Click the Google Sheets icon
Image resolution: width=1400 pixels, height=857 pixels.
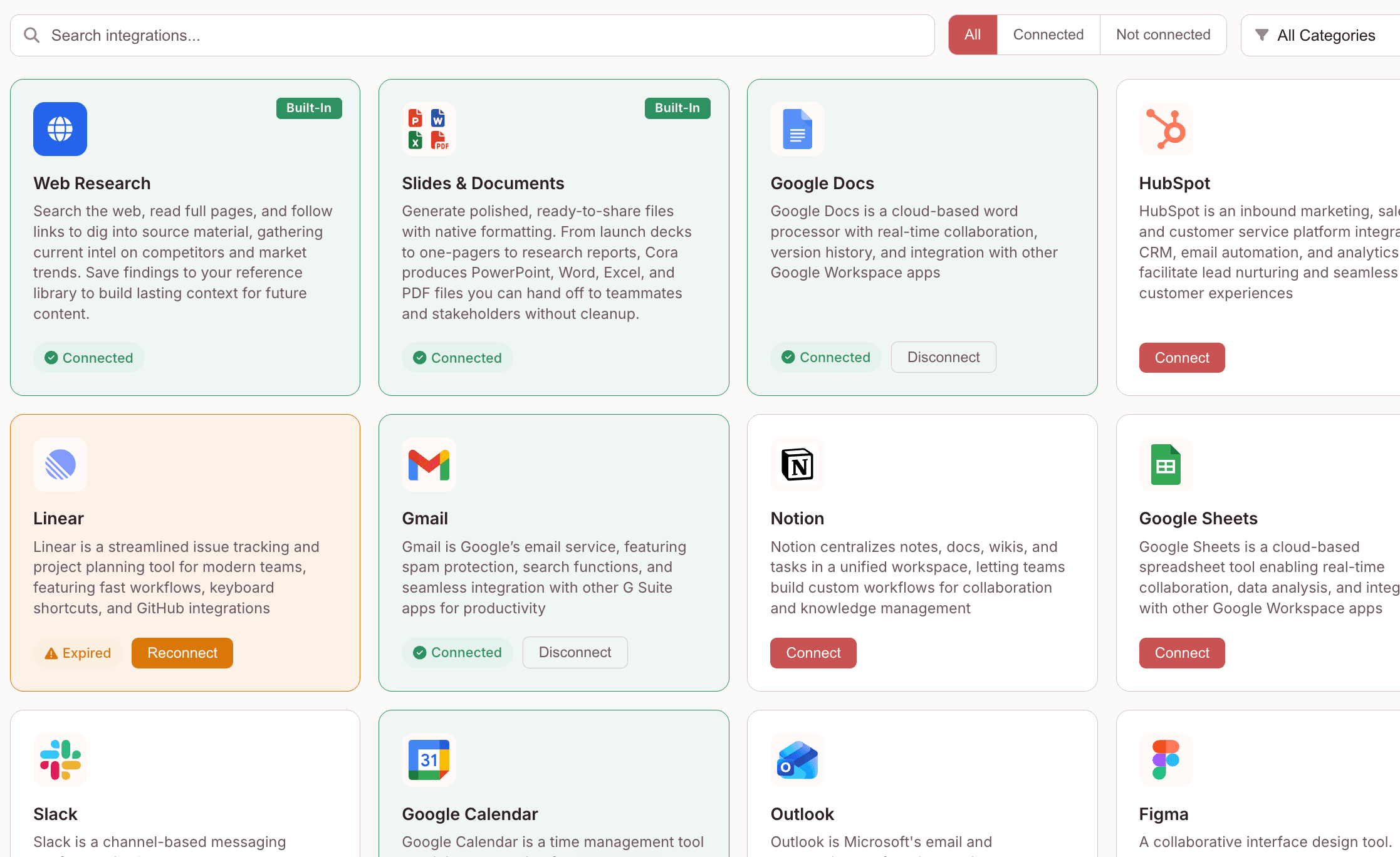[x=1166, y=464]
